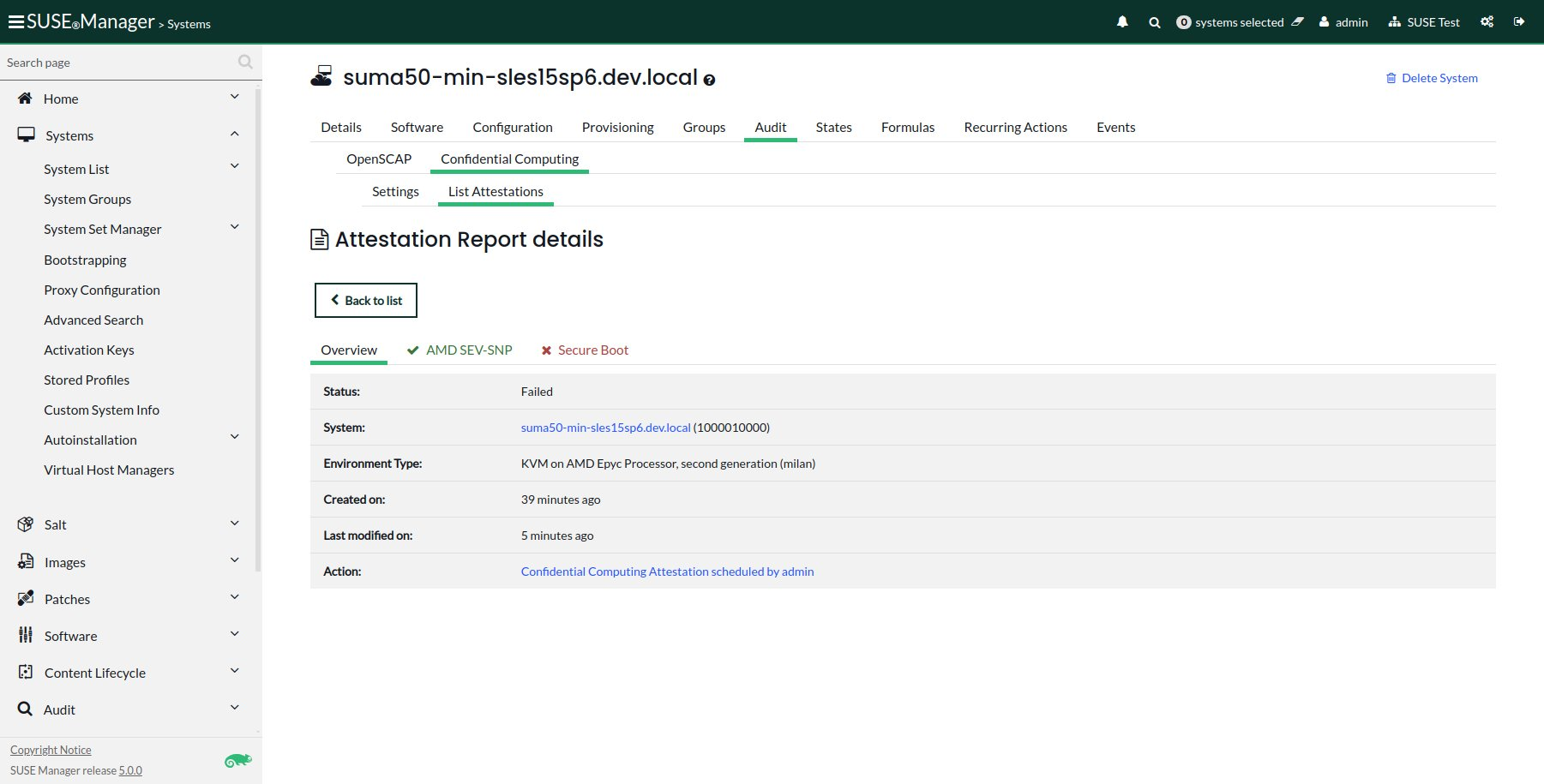
Task: Click the Delete System trash icon
Action: [x=1391, y=78]
